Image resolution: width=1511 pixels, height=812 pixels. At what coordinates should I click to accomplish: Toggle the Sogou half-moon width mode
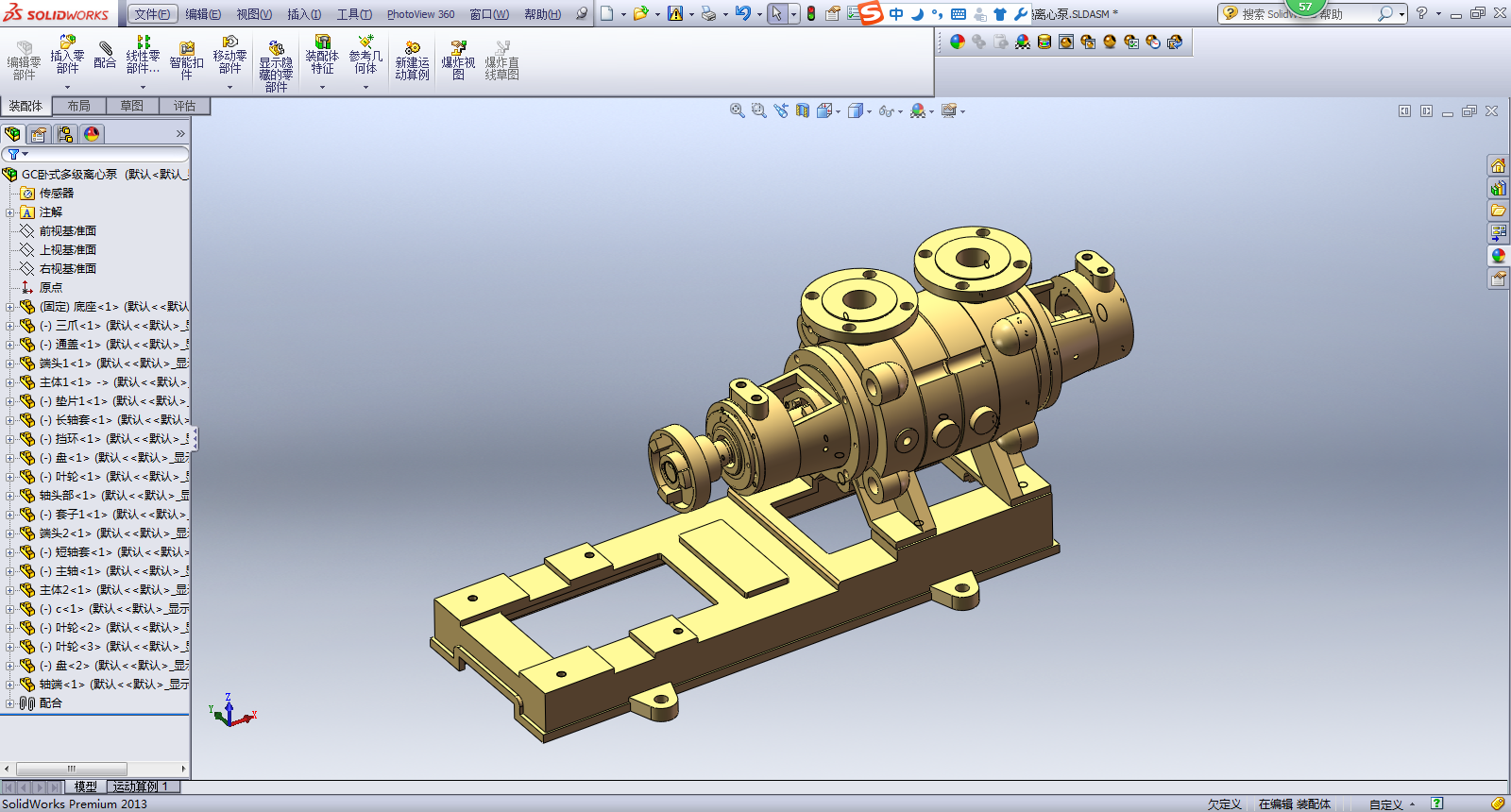[x=917, y=13]
